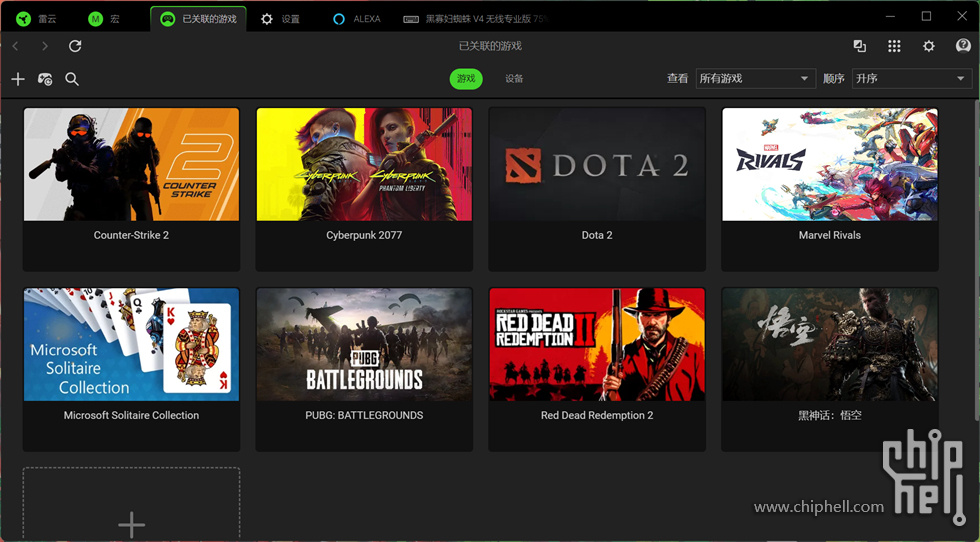Click the multi-window icon in the header
The image size is (980, 542).
860,46
